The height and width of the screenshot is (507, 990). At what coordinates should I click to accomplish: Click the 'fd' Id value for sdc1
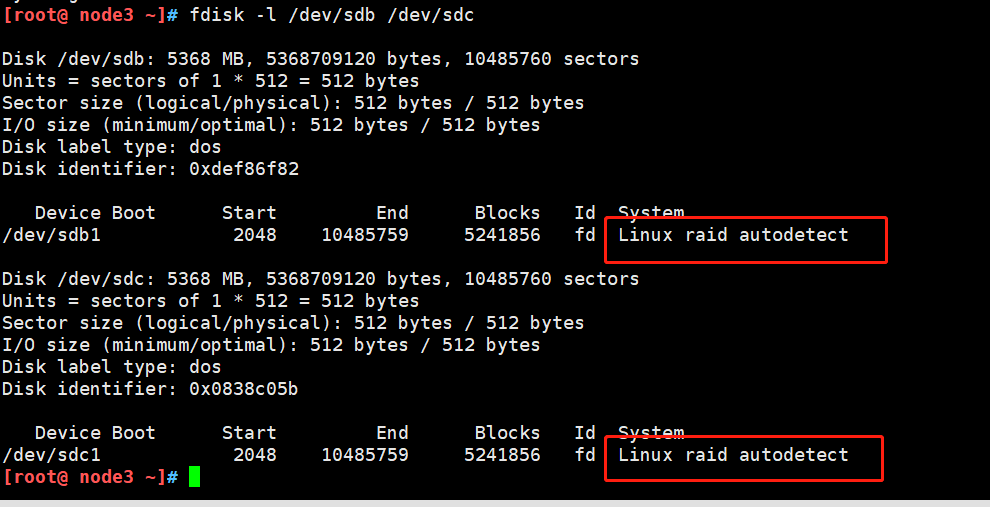tap(585, 455)
